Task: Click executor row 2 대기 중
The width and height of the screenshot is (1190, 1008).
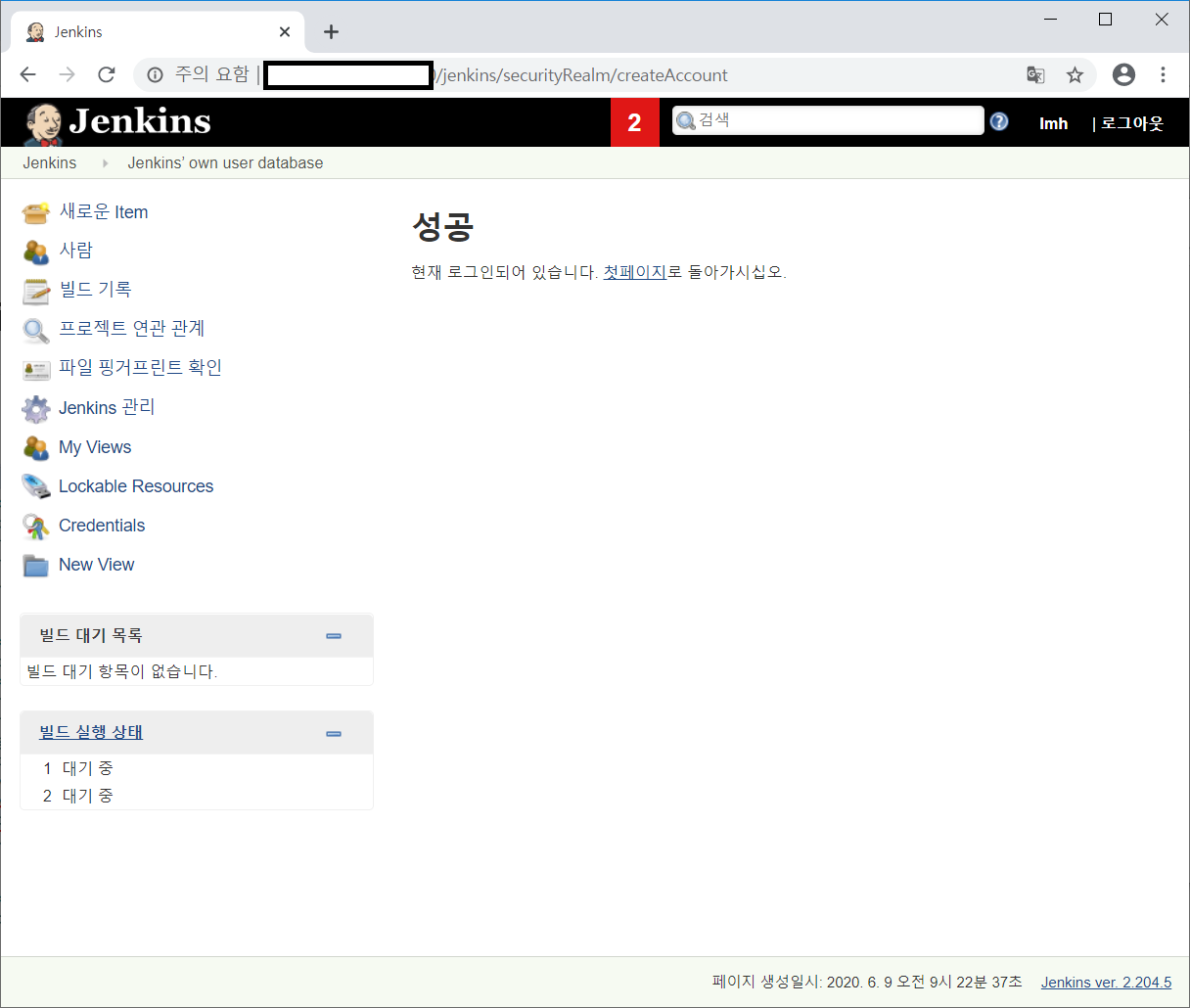Action: (197, 796)
